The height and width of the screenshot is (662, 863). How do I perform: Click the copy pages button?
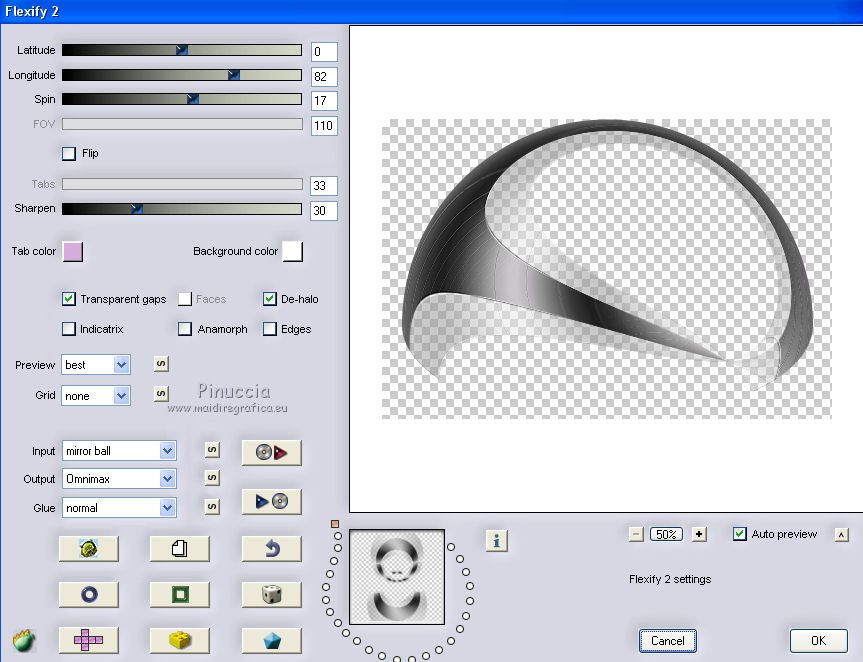click(179, 548)
